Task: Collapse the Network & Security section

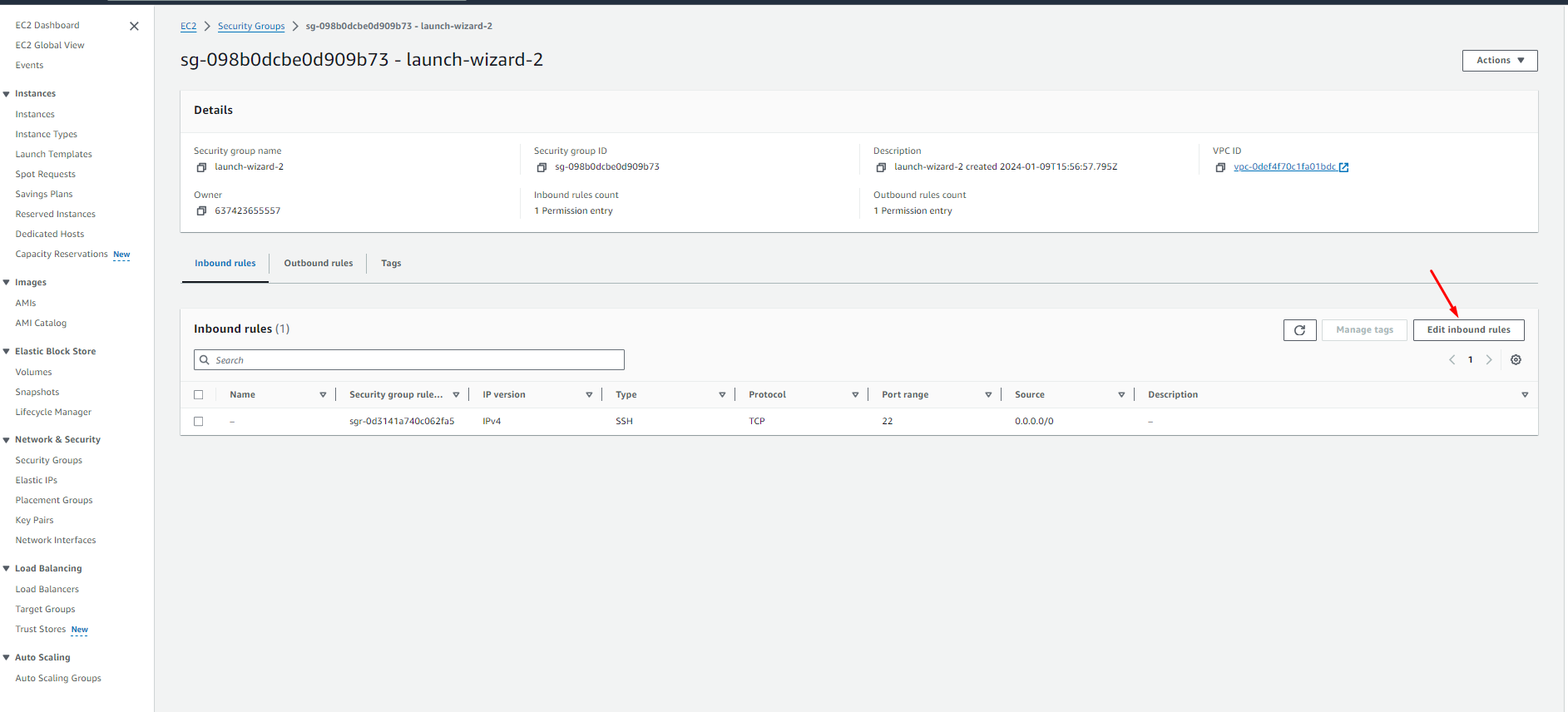Action: click(x=7, y=440)
